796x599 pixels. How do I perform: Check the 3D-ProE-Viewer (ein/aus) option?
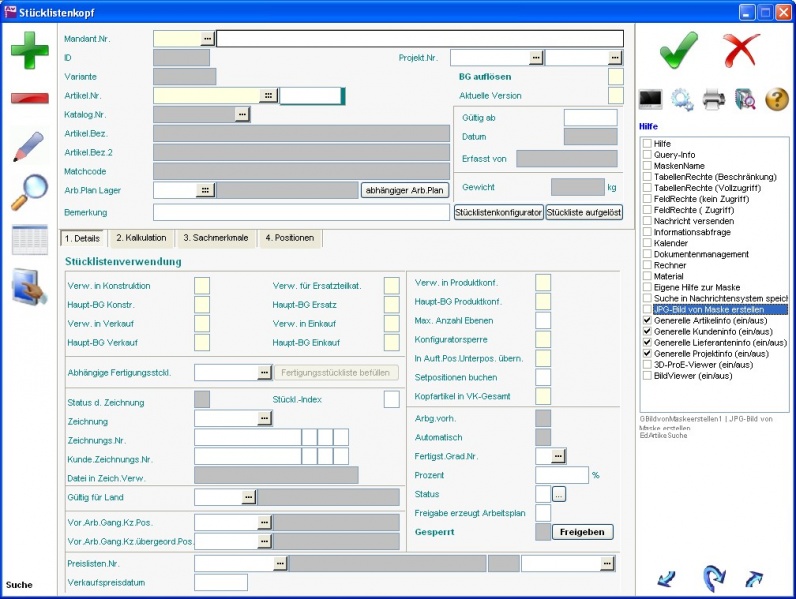(x=647, y=365)
